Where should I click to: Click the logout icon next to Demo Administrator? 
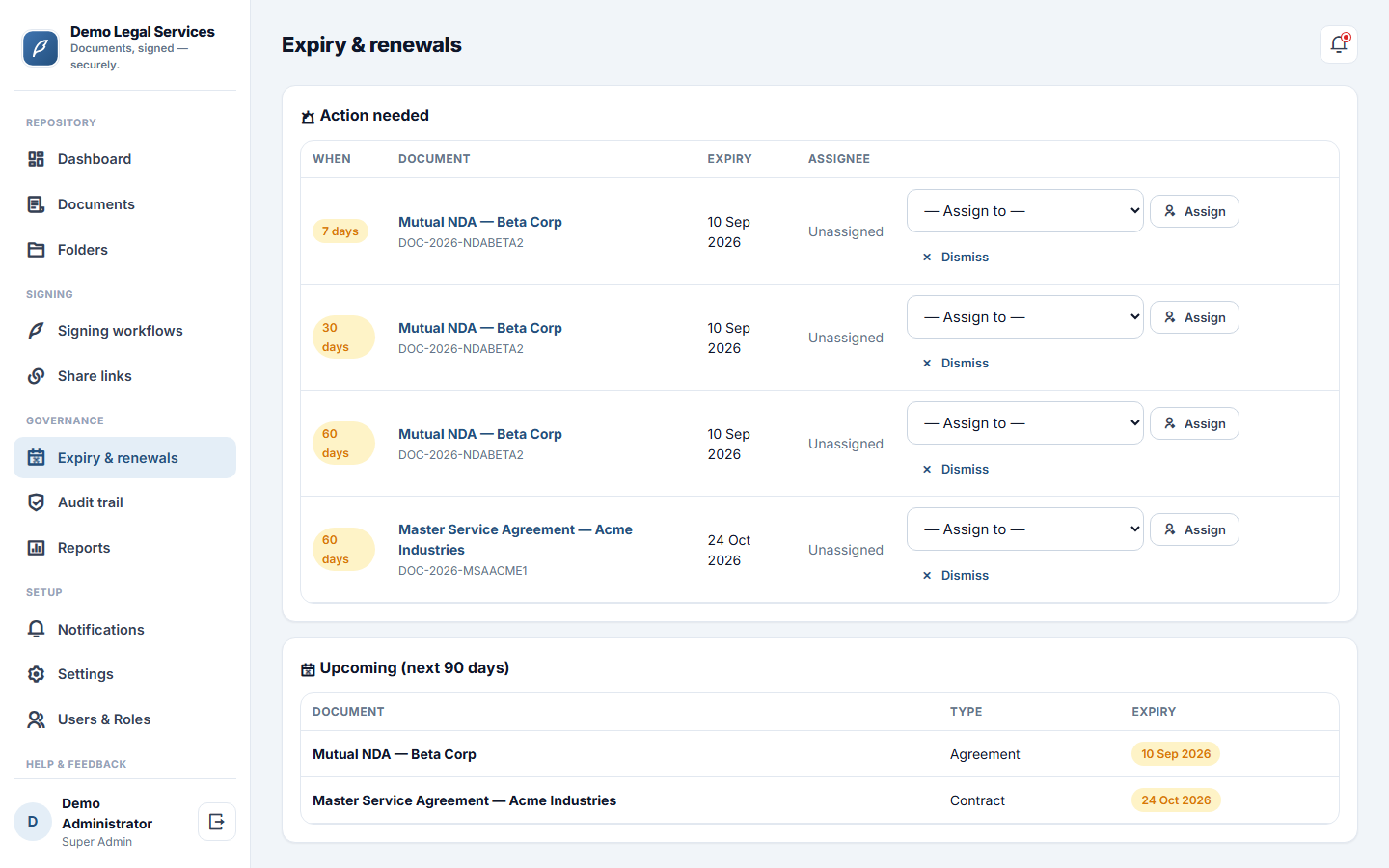click(x=217, y=822)
